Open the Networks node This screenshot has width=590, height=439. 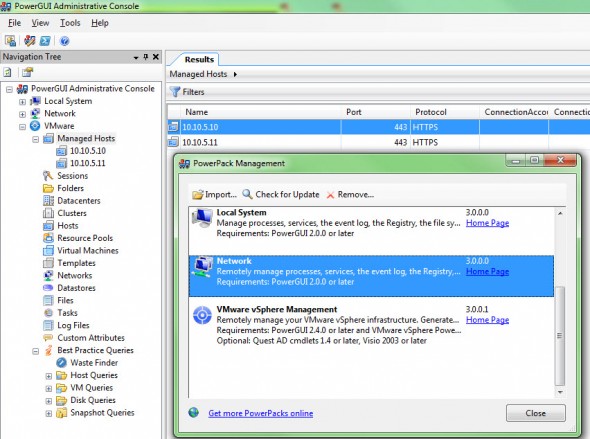tap(75, 275)
